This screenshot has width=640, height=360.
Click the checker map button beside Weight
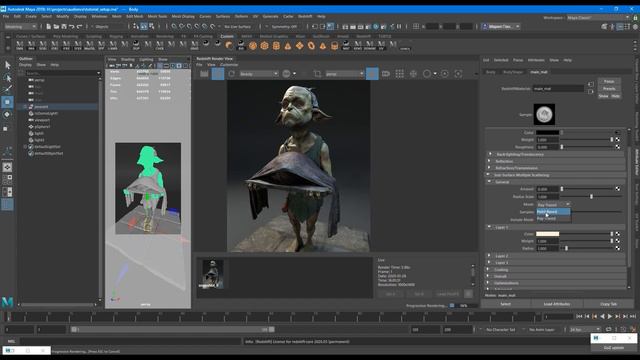click(618, 140)
